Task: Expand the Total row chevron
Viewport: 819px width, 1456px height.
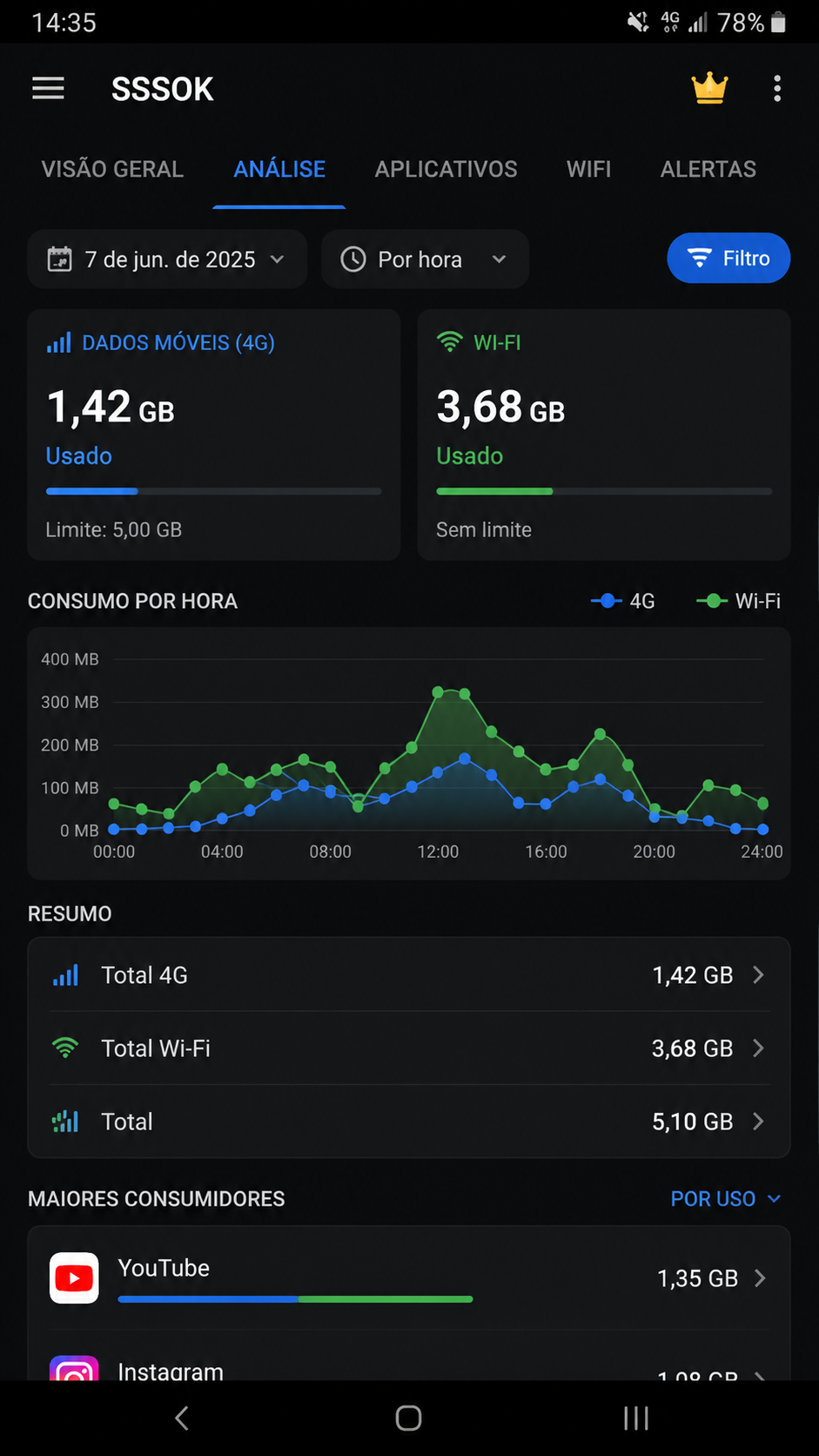Action: point(758,1121)
